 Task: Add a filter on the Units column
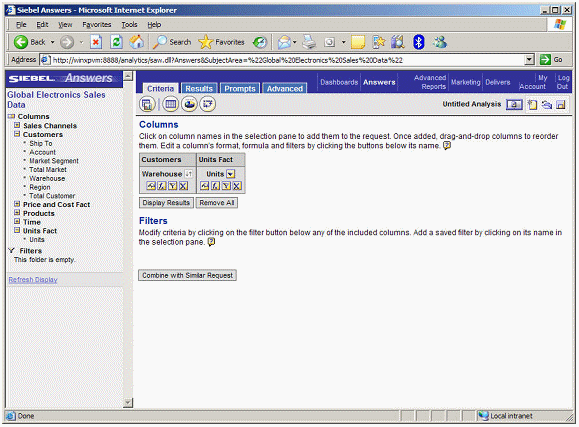tap(226, 186)
